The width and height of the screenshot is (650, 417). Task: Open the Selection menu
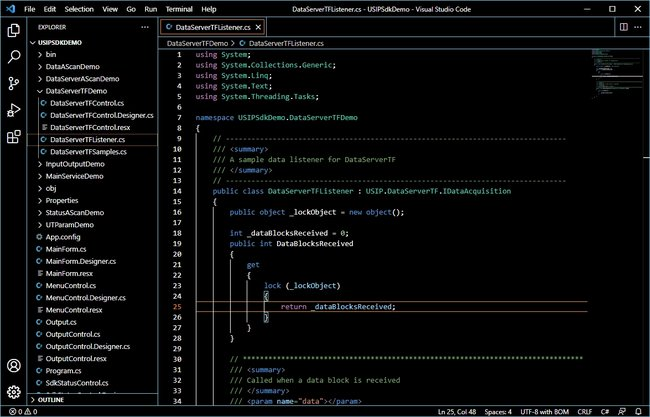(x=79, y=8)
